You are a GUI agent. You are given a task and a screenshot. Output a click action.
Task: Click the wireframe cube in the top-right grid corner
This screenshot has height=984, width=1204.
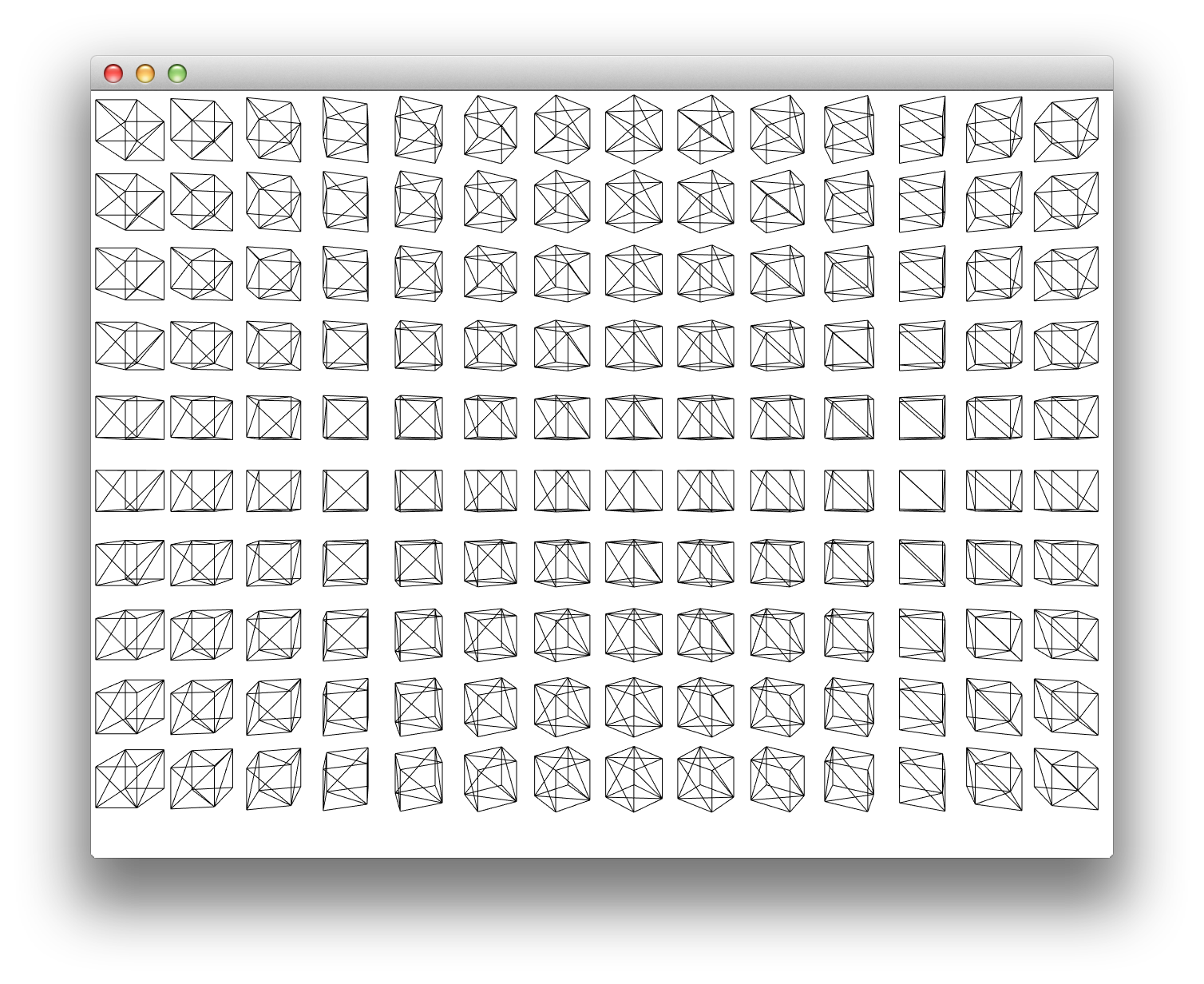click(x=1066, y=130)
